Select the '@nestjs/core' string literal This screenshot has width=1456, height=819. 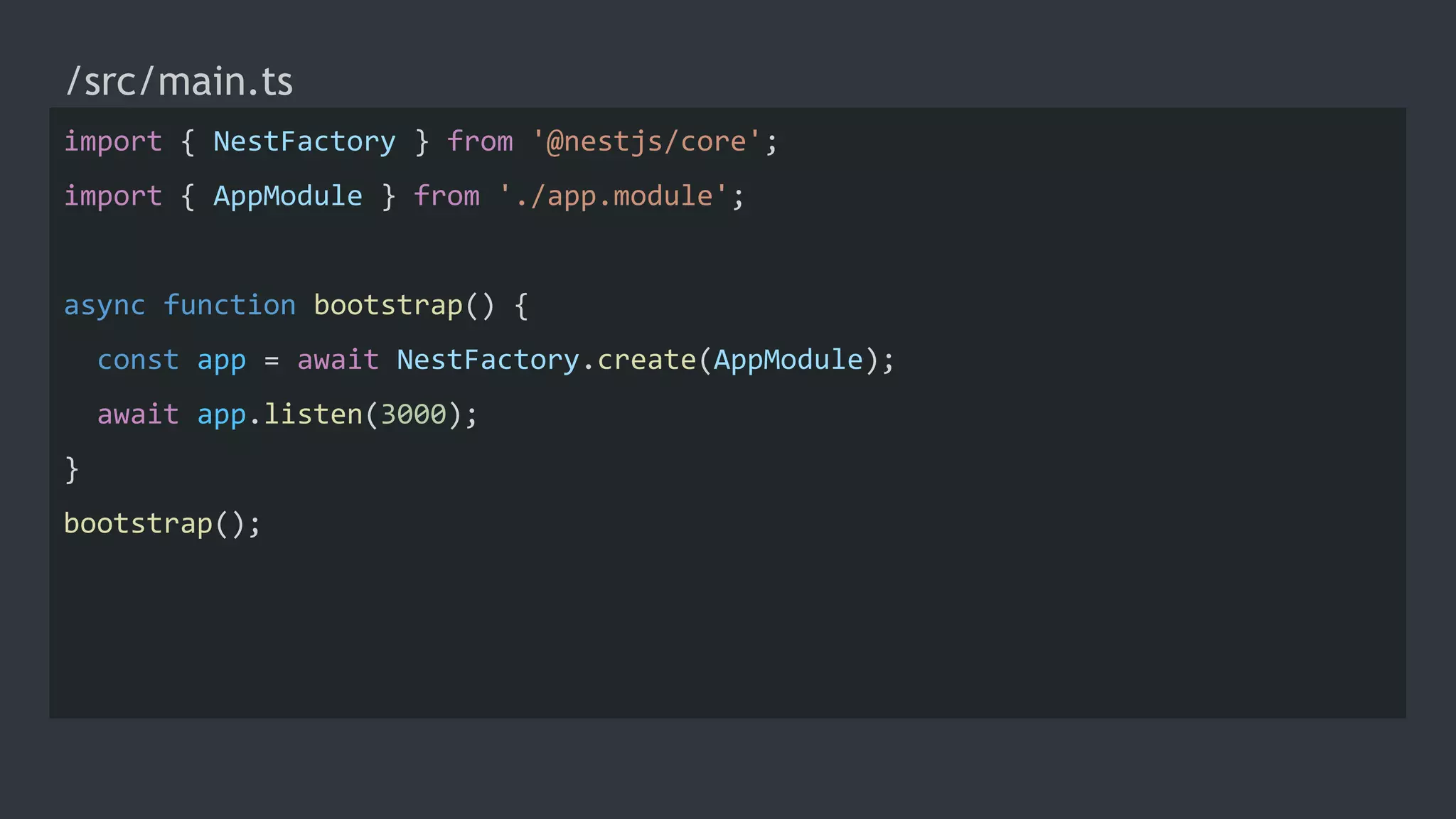646,141
